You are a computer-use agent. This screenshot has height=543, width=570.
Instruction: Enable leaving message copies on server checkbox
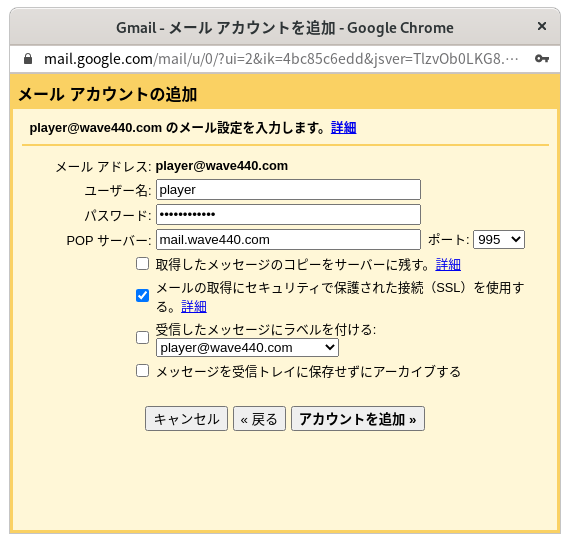142,264
